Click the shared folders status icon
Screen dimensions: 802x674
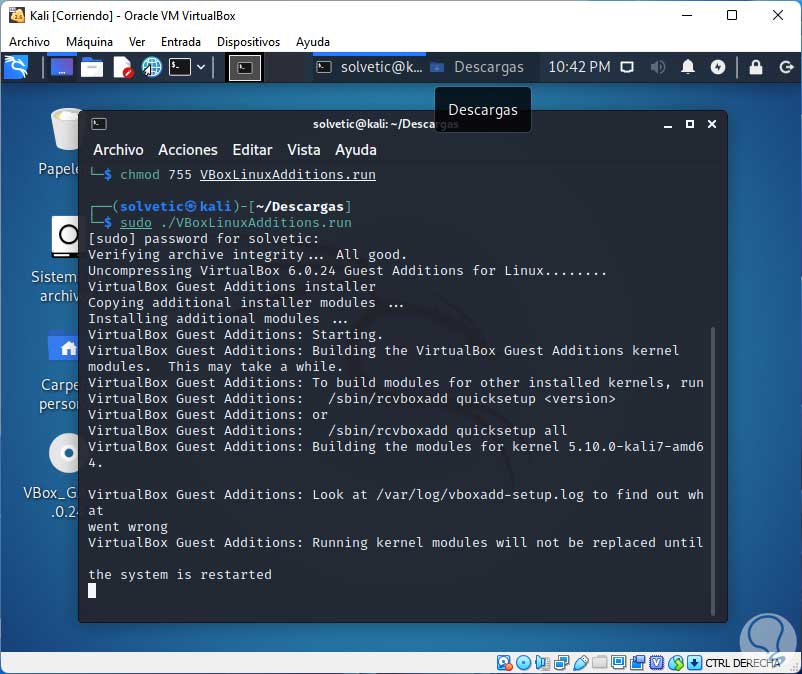pyautogui.click(x=599, y=663)
